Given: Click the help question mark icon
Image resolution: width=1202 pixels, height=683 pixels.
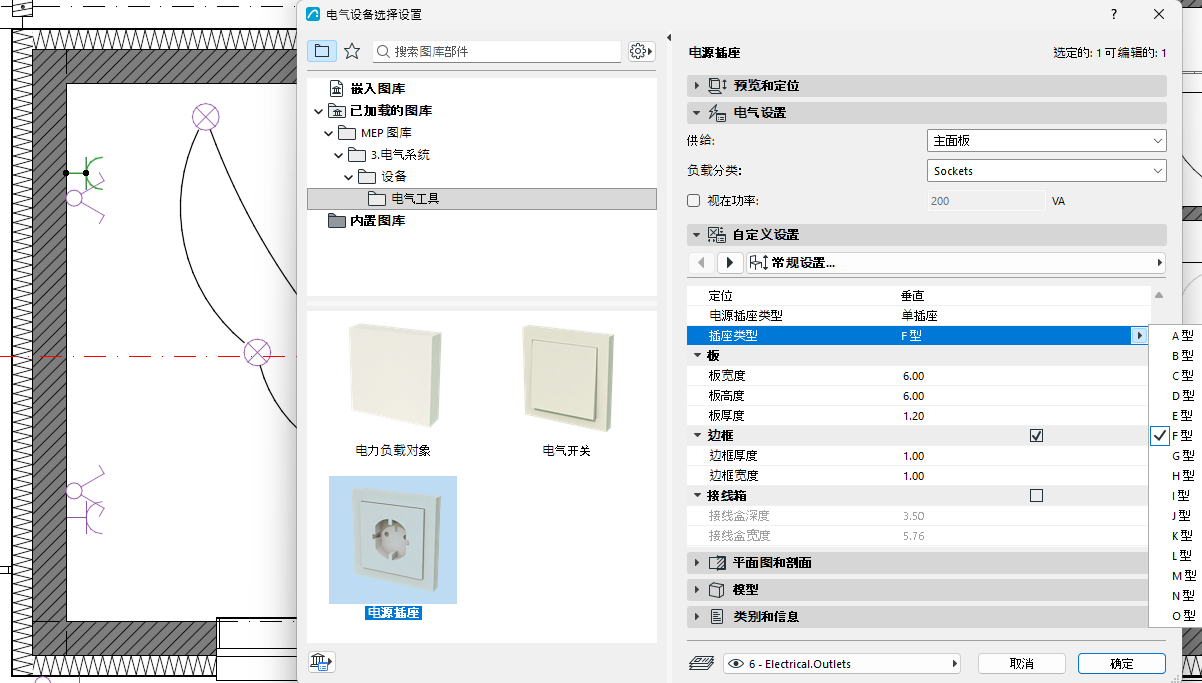Looking at the screenshot, I should pyautogui.click(x=1114, y=14).
